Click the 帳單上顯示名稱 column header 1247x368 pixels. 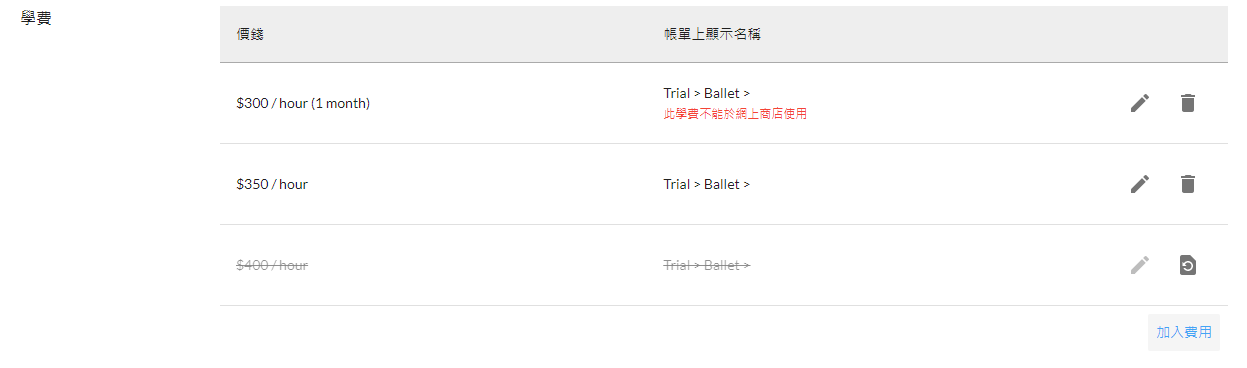(716, 35)
